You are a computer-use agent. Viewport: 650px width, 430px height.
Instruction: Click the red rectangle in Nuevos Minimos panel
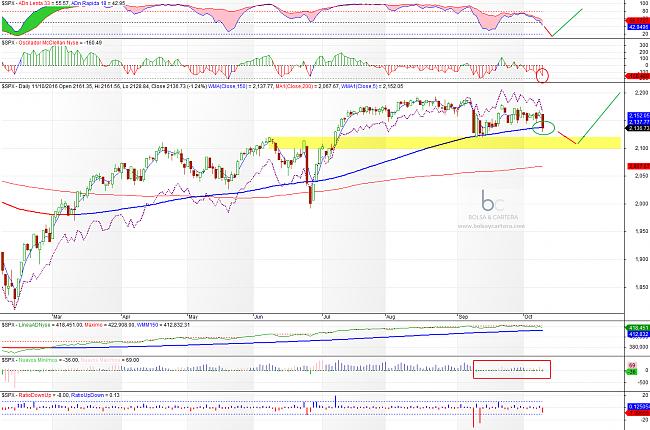pyautogui.click(x=512, y=368)
